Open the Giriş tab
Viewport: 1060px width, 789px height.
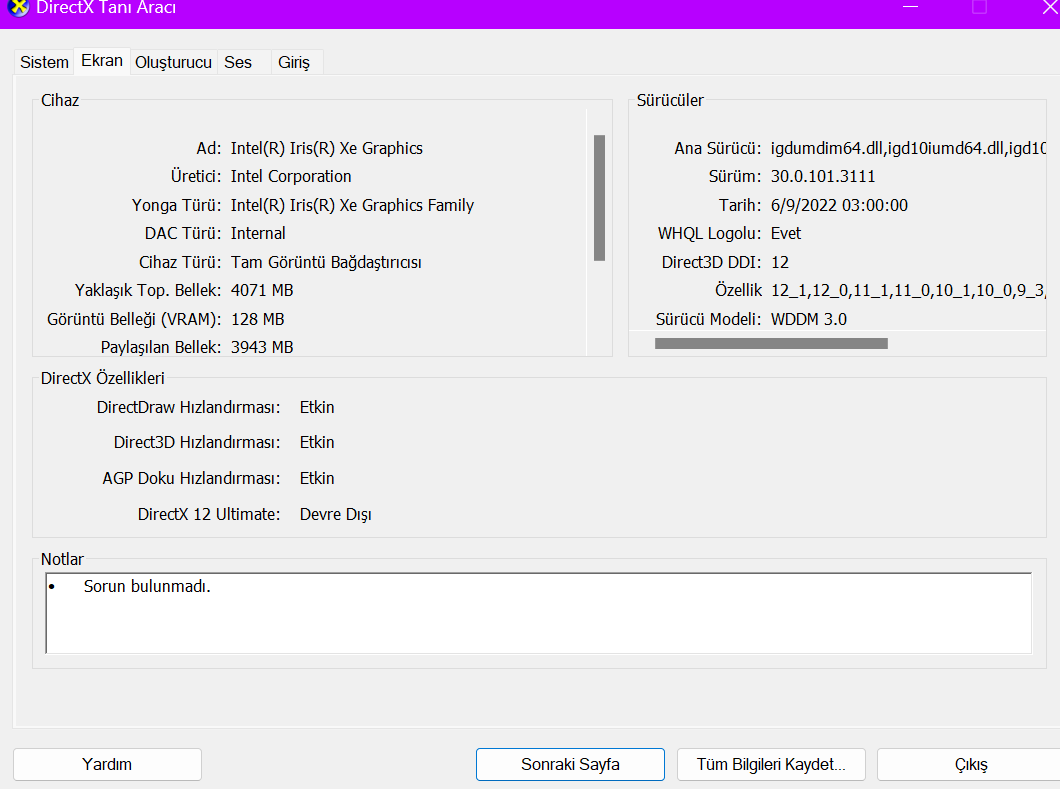(294, 62)
